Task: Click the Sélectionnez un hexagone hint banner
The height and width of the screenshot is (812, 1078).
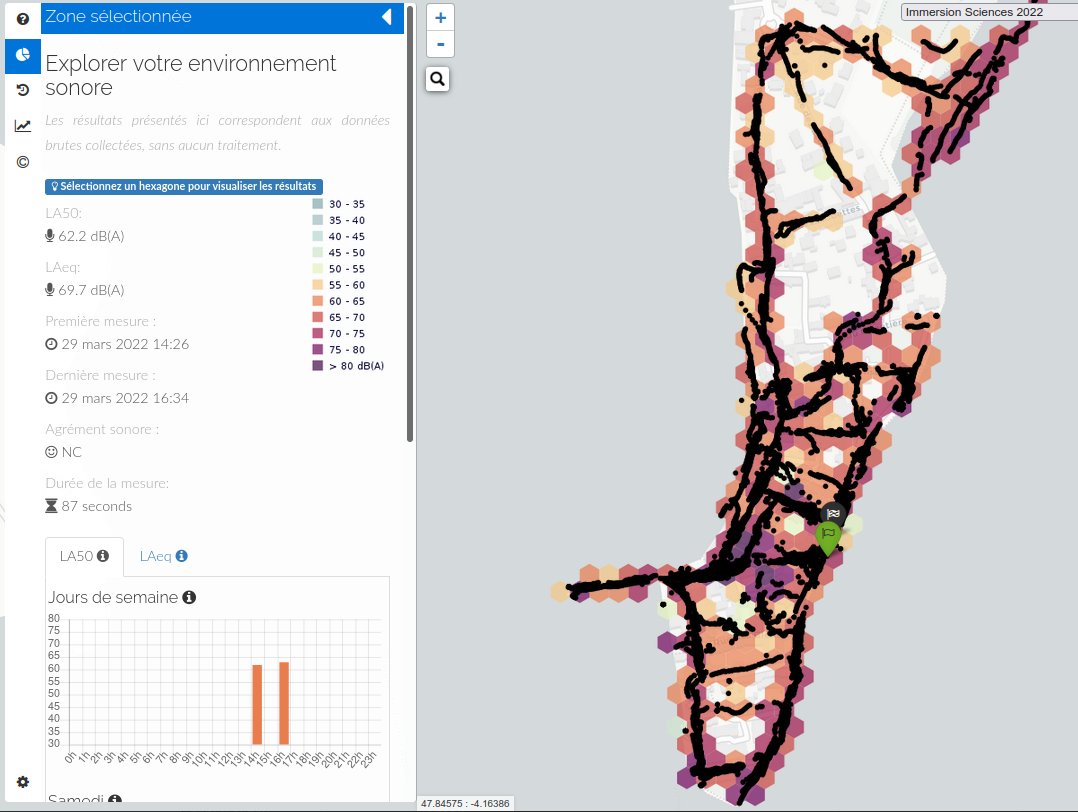Action: 184,186
